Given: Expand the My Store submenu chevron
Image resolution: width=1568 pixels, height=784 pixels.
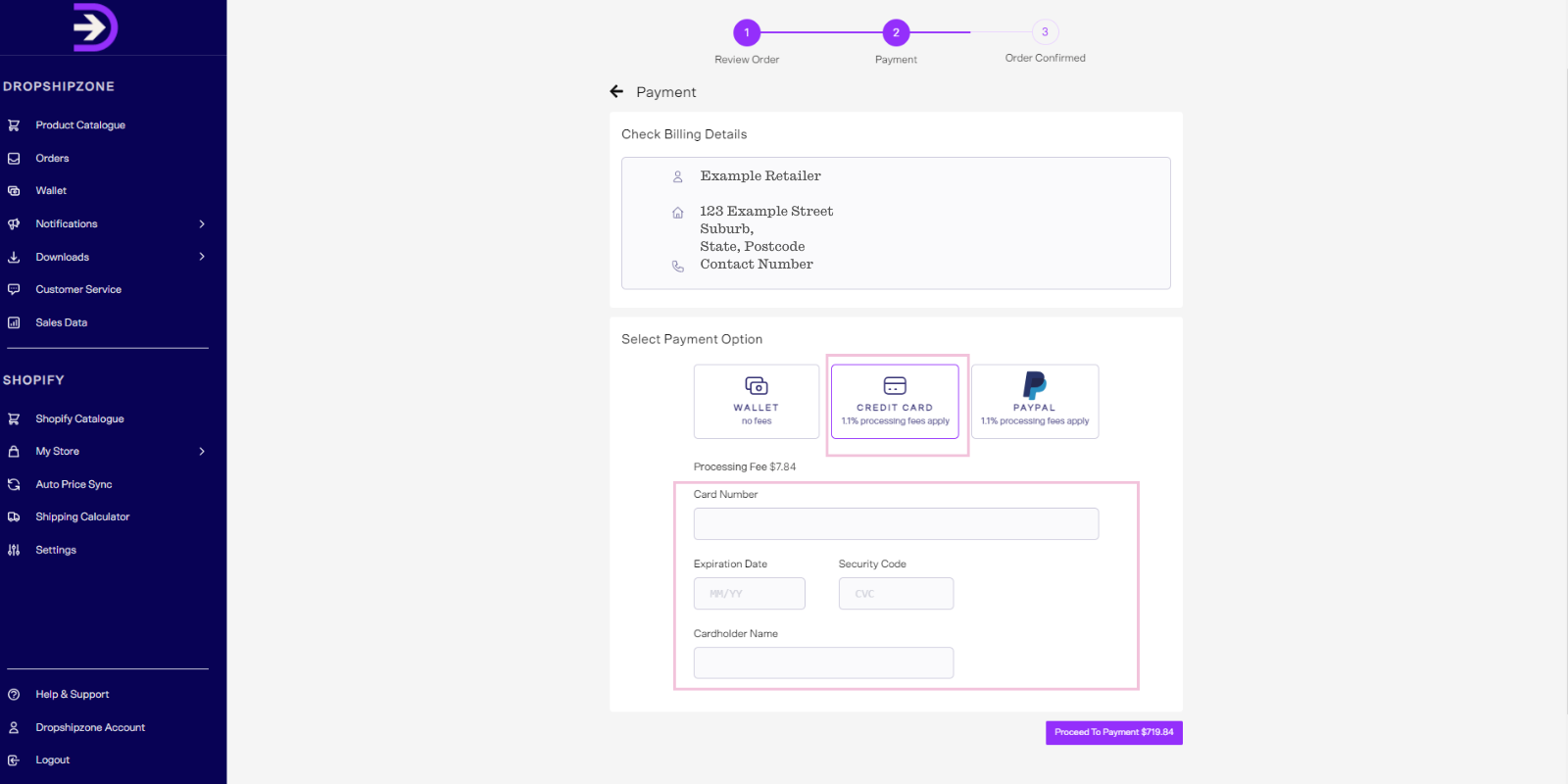Looking at the screenshot, I should tap(202, 452).
